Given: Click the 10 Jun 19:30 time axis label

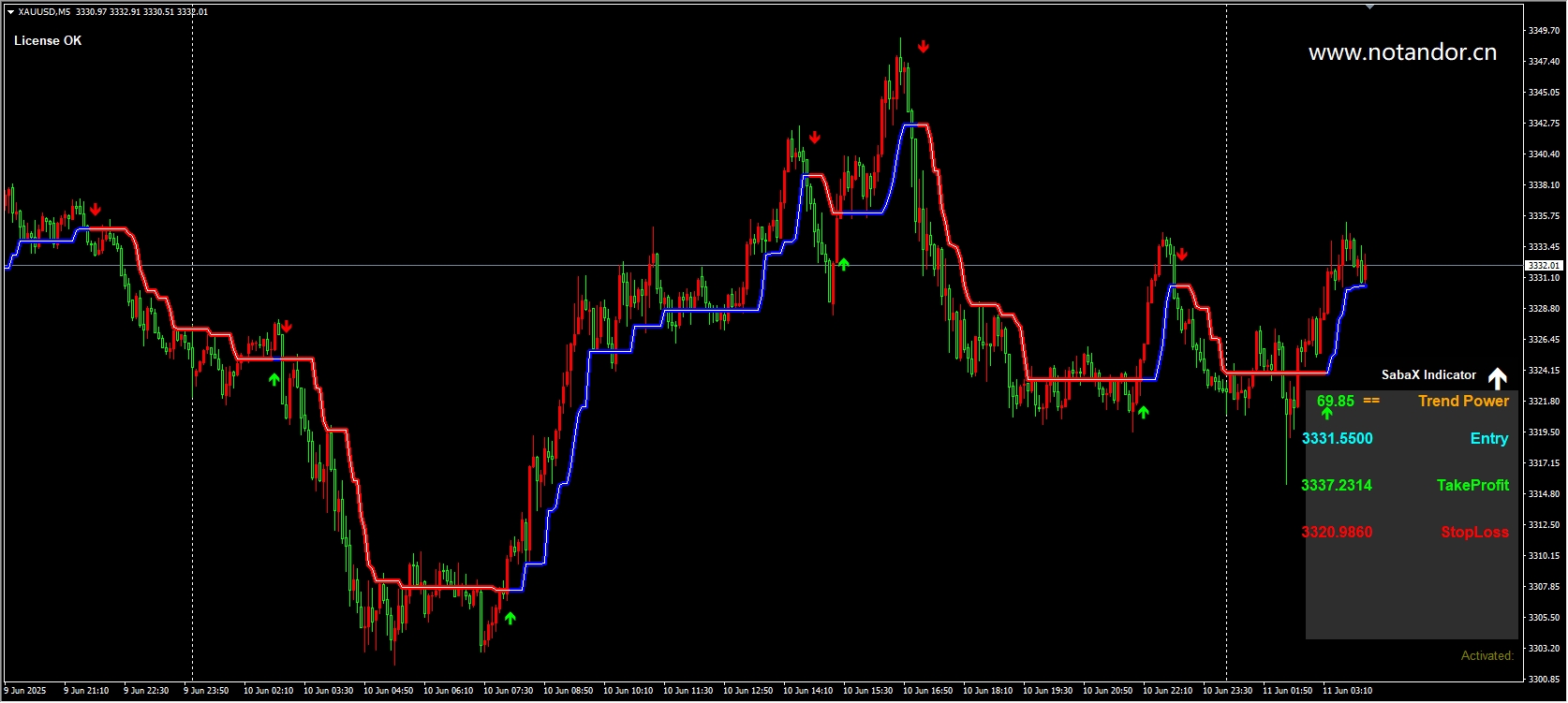Looking at the screenshot, I should (x=1047, y=691).
